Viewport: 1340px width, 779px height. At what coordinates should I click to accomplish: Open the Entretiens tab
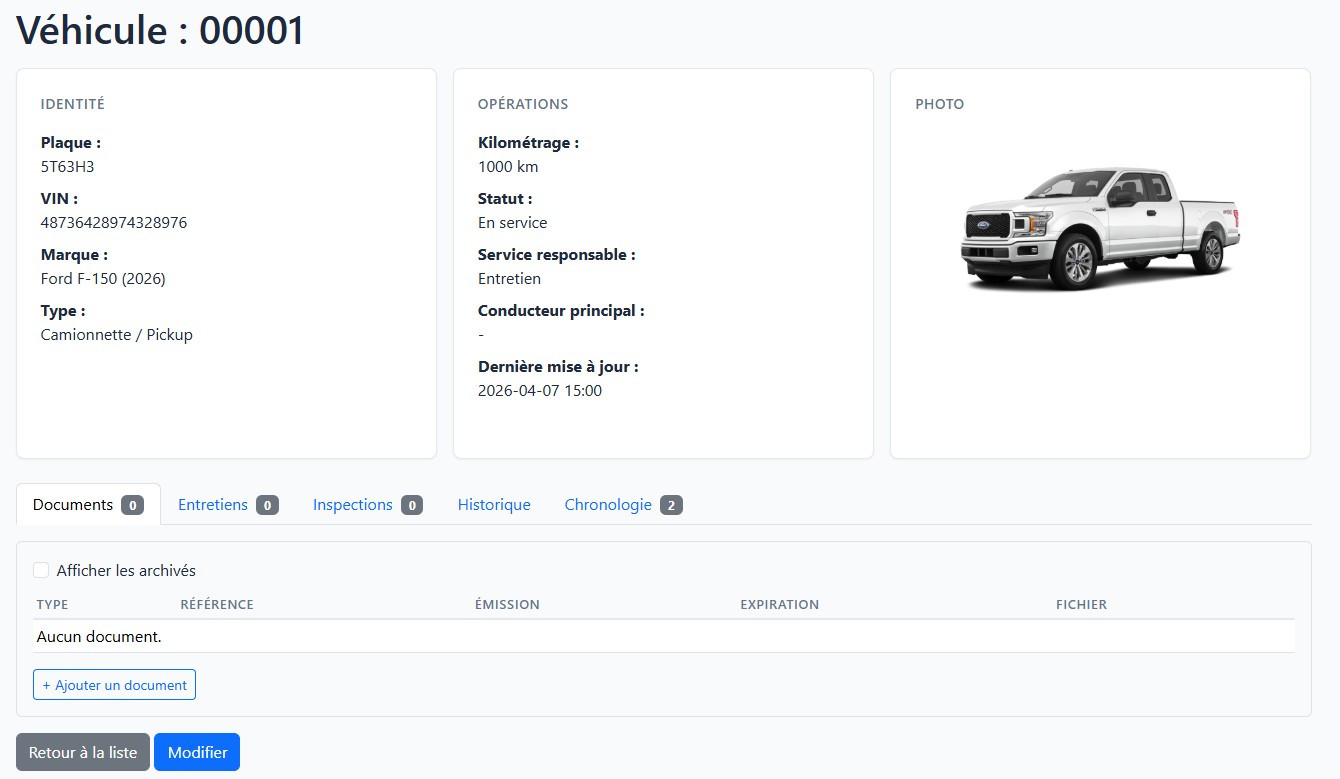point(212,504)
